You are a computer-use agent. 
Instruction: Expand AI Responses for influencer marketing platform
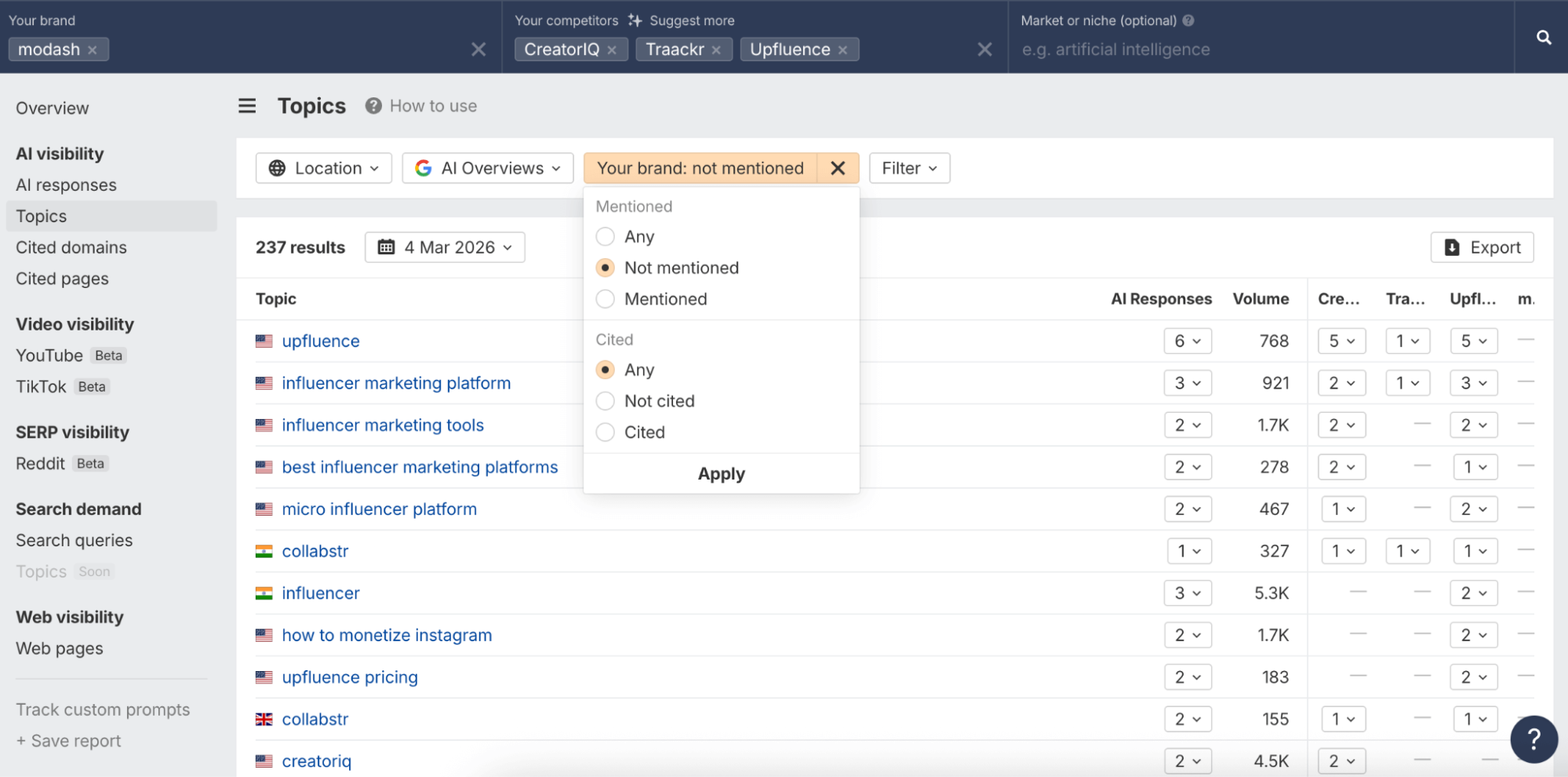pyautogui.click(x=1188, y=383)
